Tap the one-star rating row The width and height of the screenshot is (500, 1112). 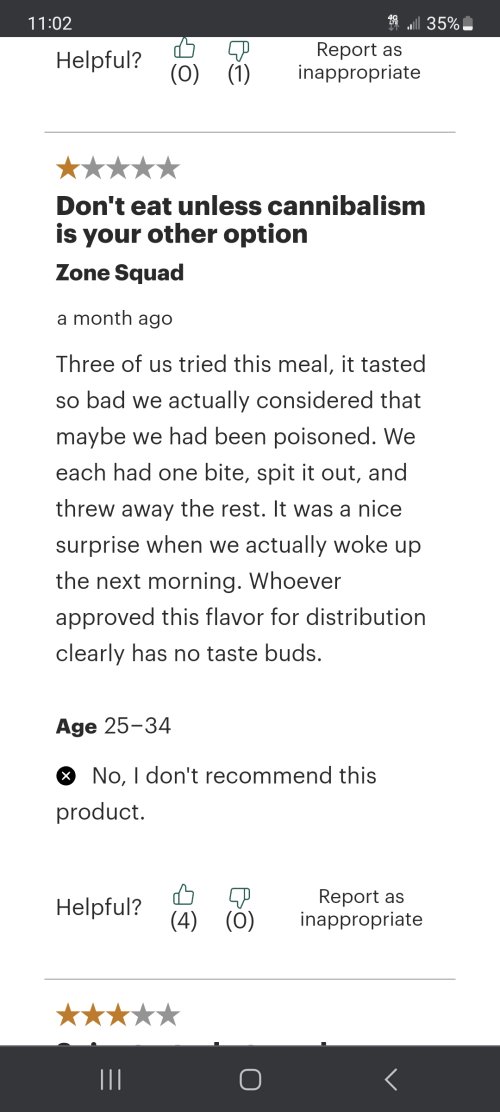118,169
